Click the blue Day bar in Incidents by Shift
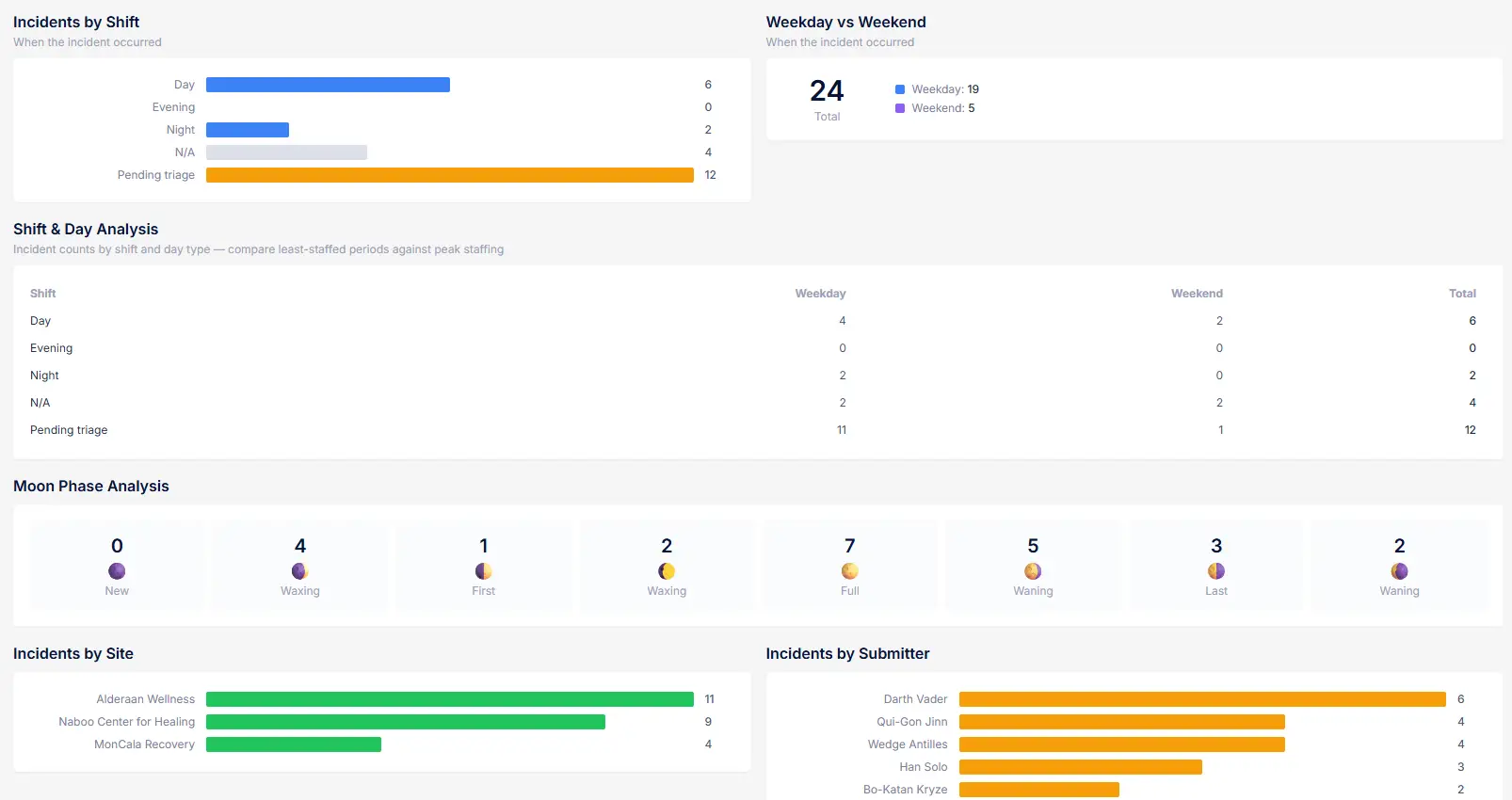 pos(328,85)
